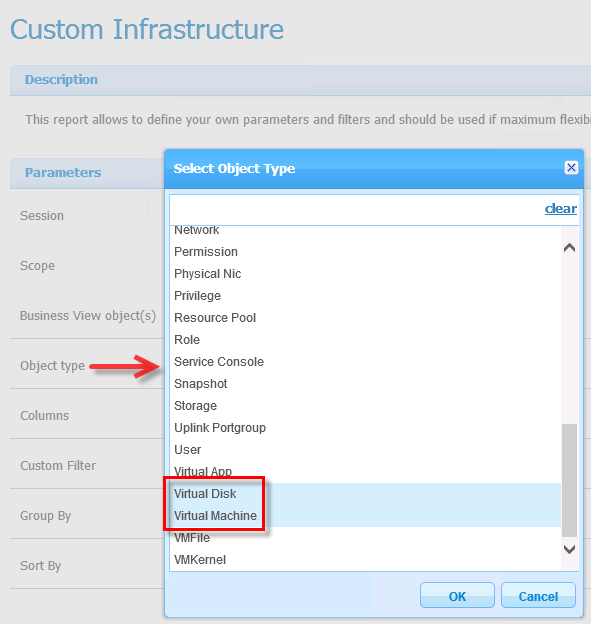Confirm selection with OK button
Image resolution: width=591 pixels, height=624 pixels.
(x=457, y=596)
